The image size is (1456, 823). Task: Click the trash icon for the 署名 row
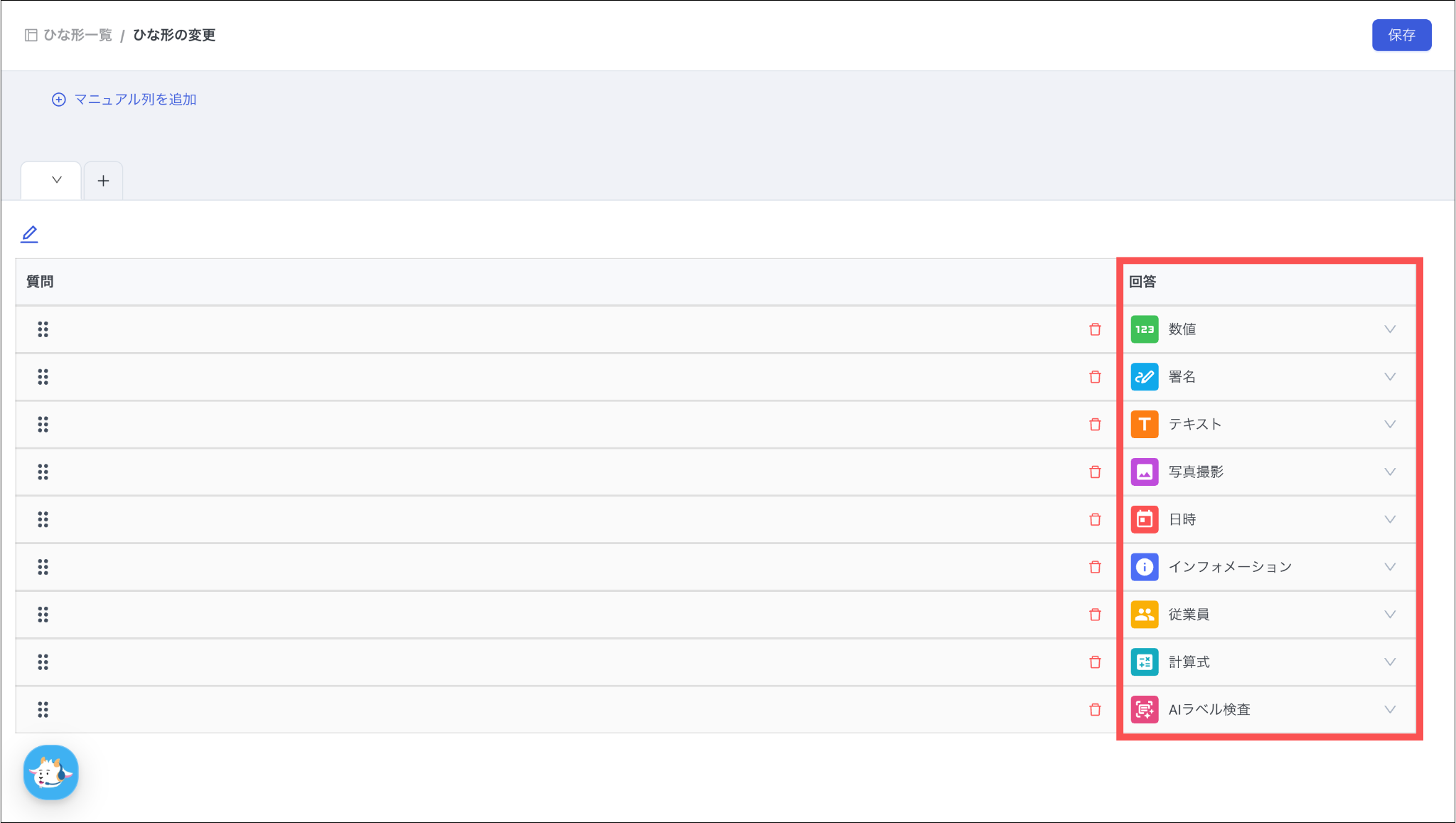point(1095,377)
